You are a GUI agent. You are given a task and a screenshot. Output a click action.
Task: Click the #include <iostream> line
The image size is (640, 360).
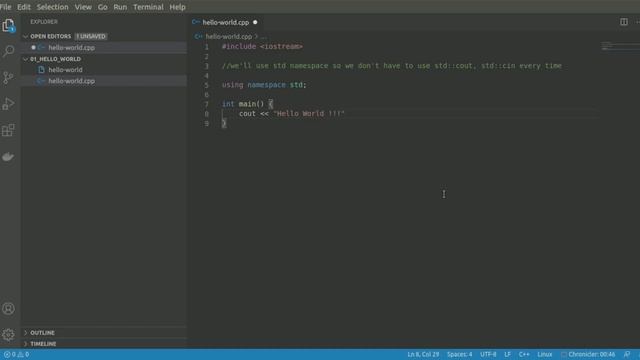262,47
